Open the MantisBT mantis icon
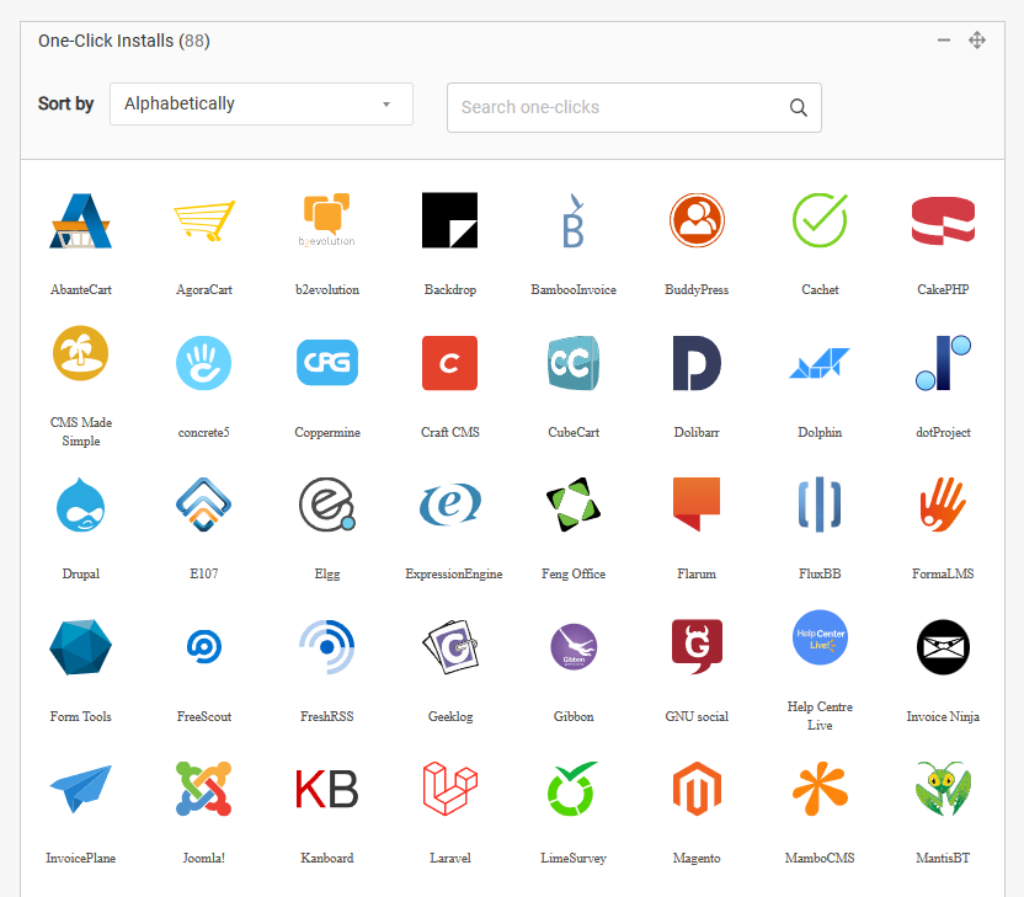1024x897 pixels. click(943, 789)
